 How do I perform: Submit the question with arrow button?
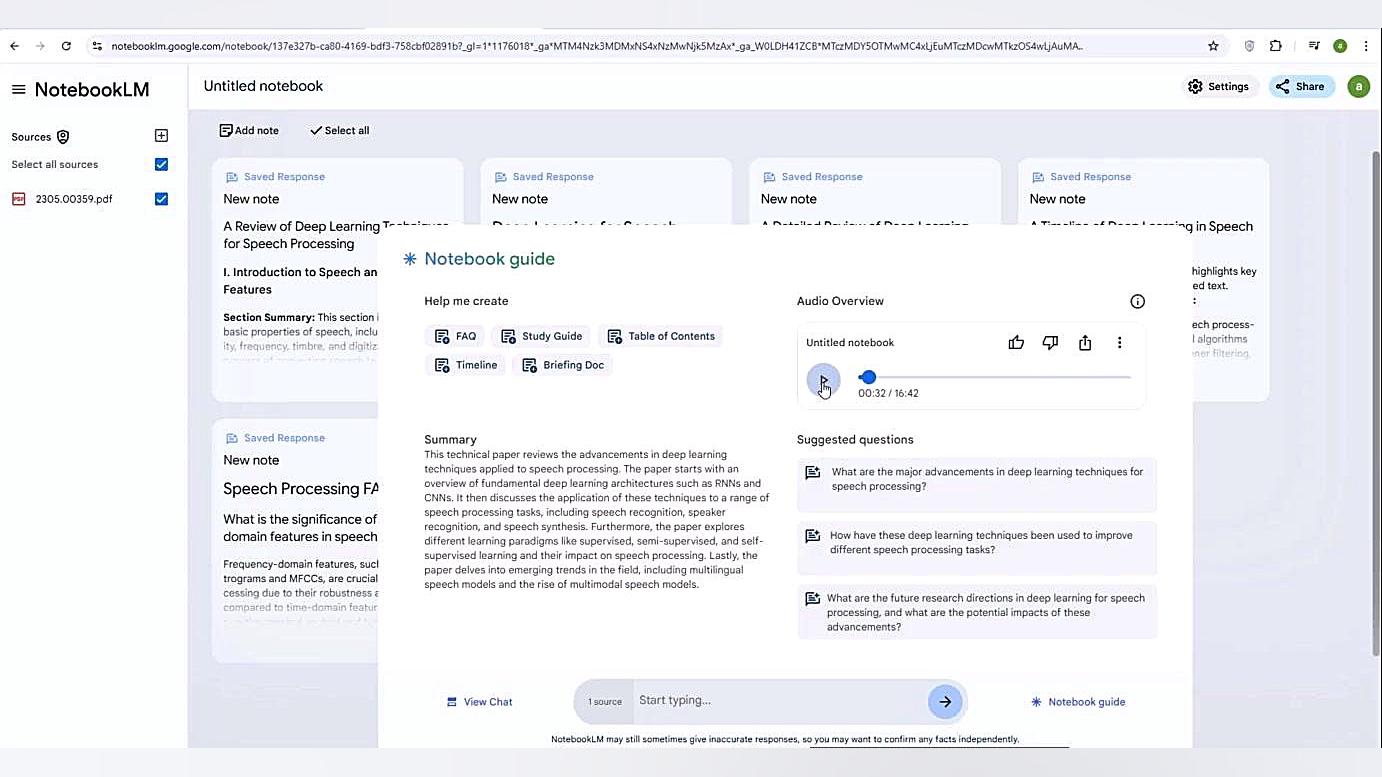[945, 702]
